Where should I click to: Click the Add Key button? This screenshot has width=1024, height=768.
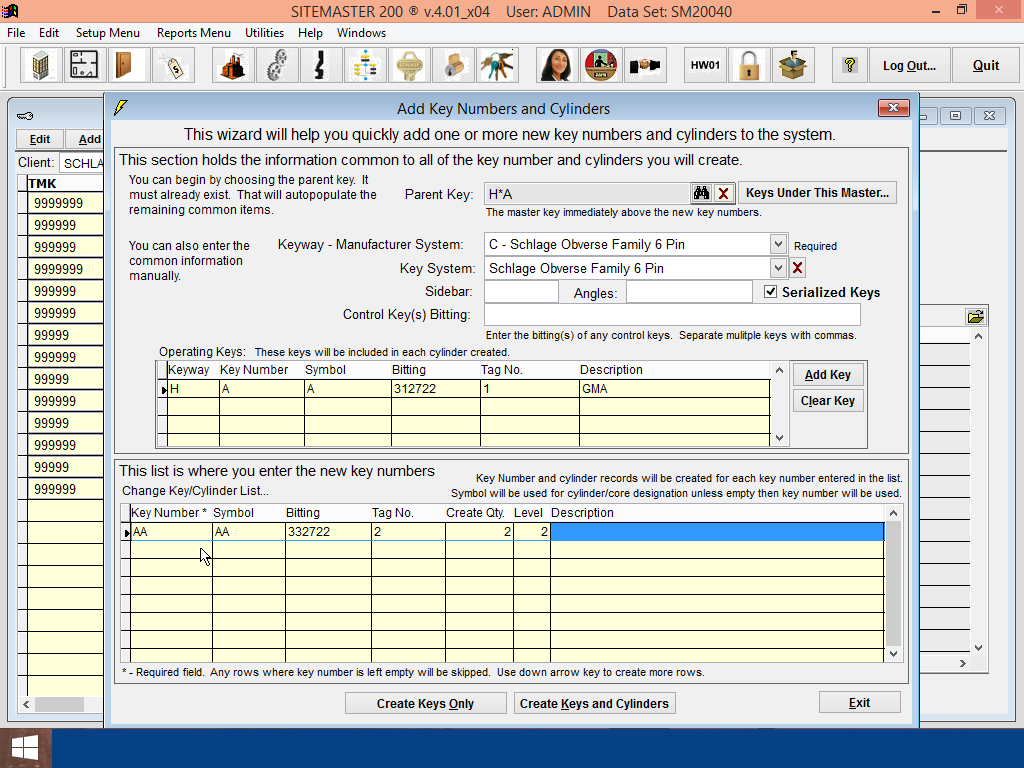[827, 375]
